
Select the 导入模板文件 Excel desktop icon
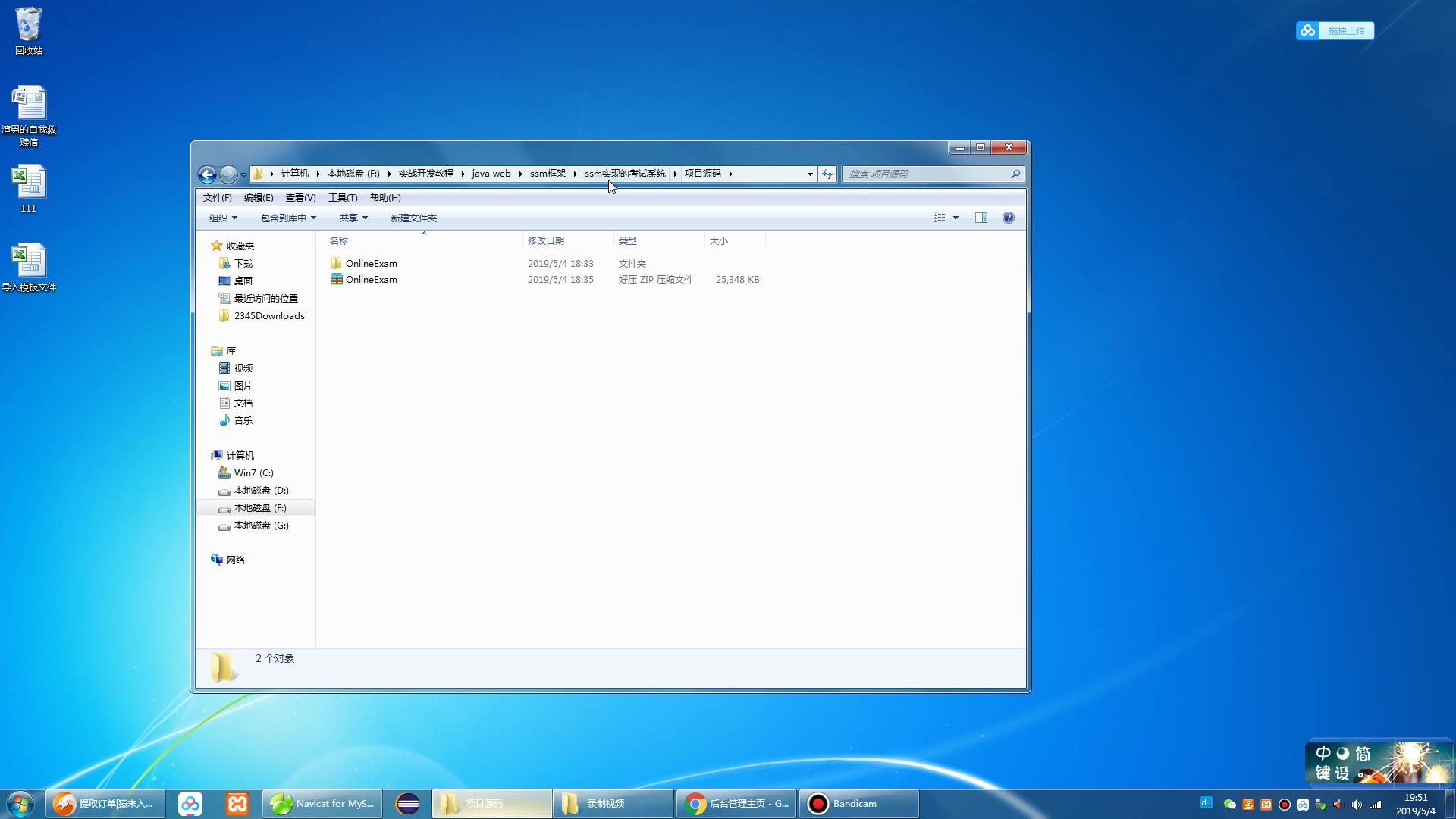point(29,268)
